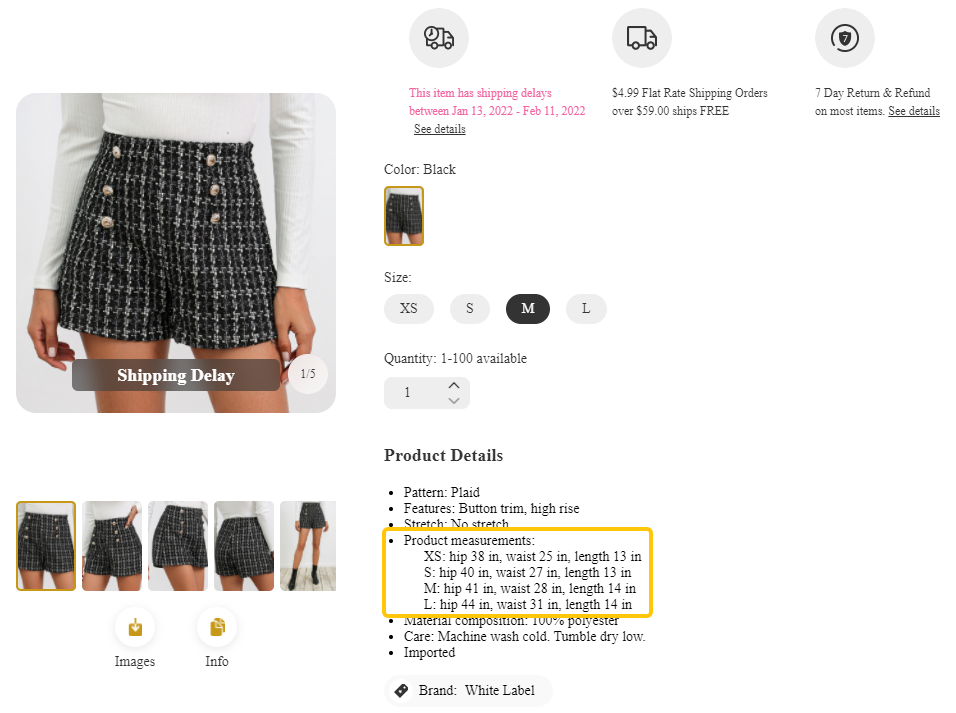Select the highlighted size M option
This screenshot has width=956, height=713.
click(x=528, y=309)
